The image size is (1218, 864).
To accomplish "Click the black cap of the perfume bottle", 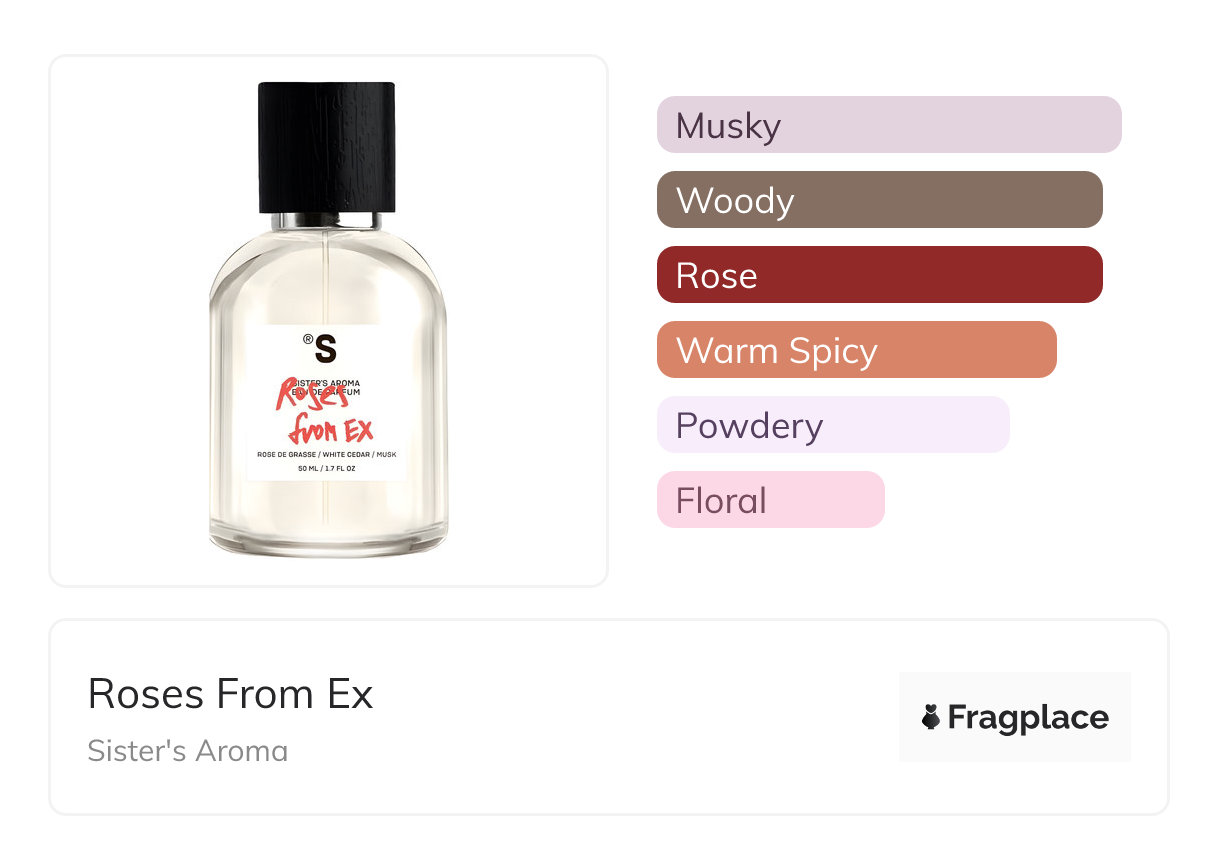I will click(326, 146).
